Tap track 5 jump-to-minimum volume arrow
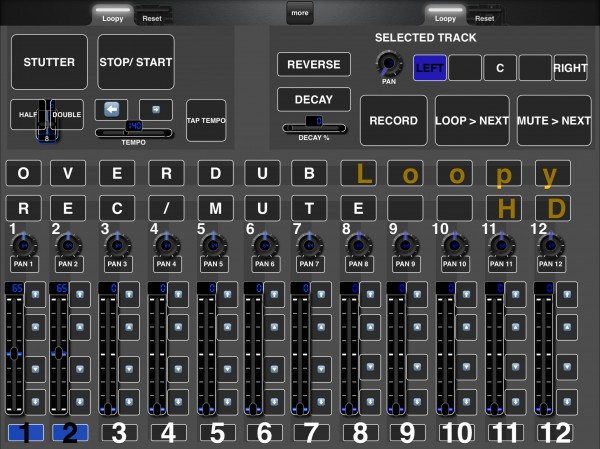This screenshot has width=600, height=449. (x=227, y=402)
